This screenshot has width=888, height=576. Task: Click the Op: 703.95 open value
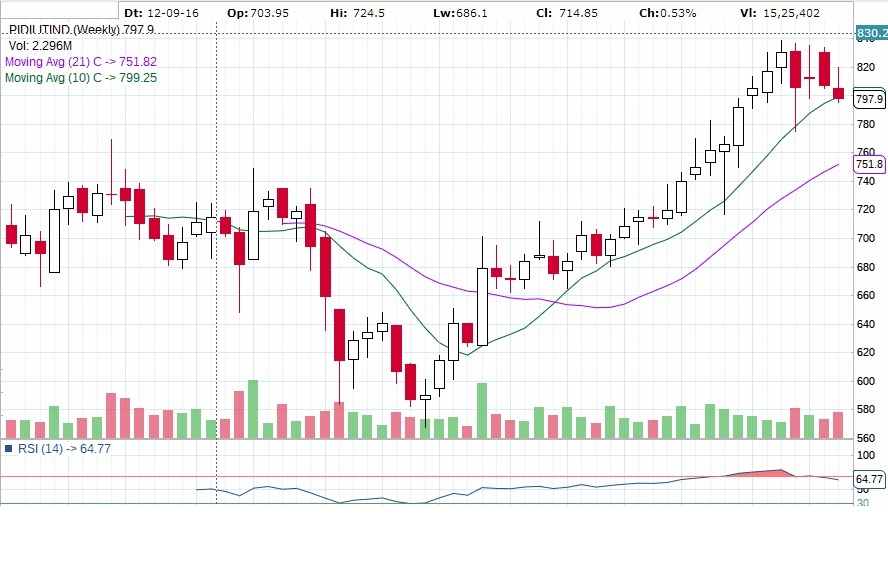tap(258, 13)
